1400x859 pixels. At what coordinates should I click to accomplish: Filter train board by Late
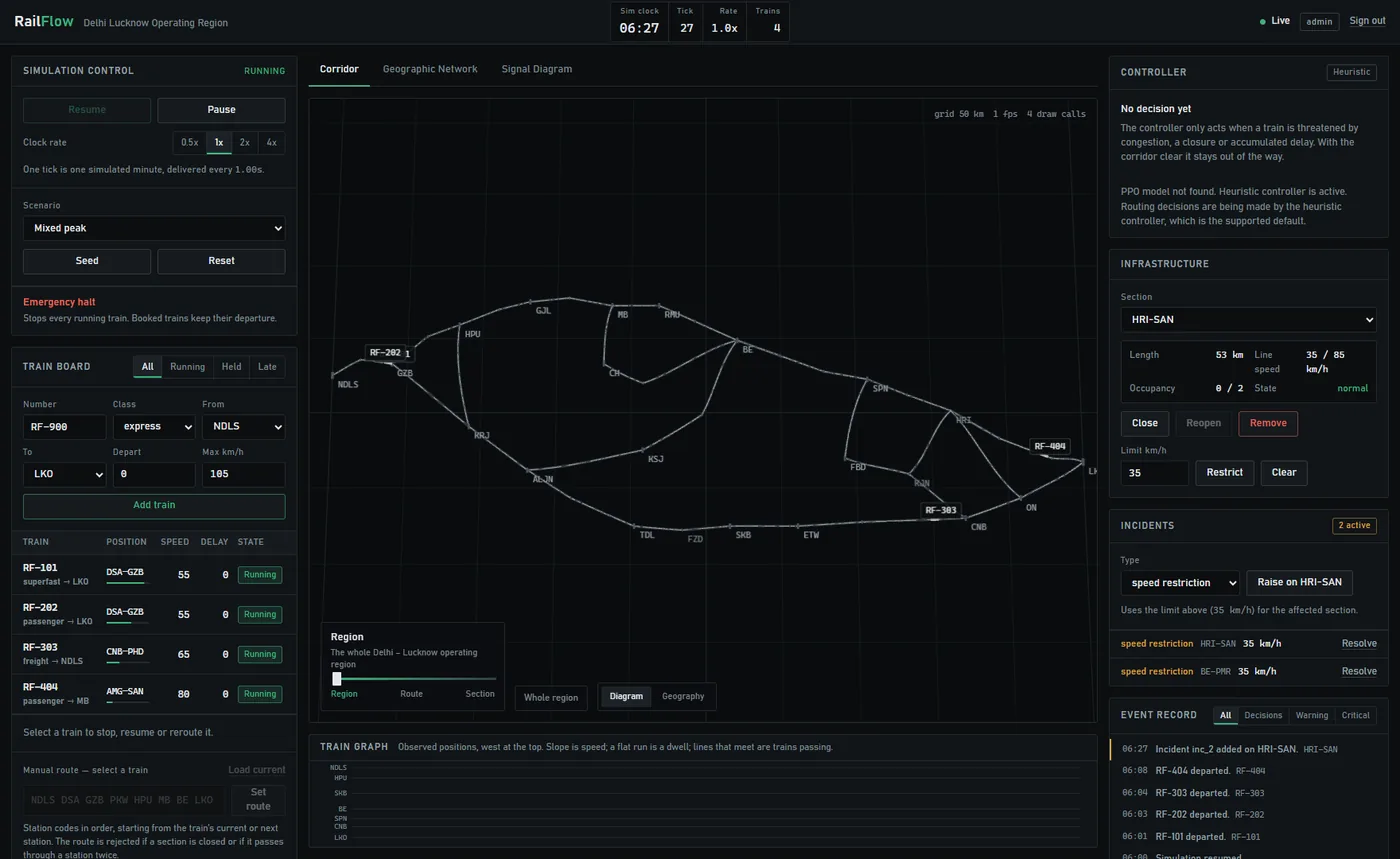pos(267,367)
